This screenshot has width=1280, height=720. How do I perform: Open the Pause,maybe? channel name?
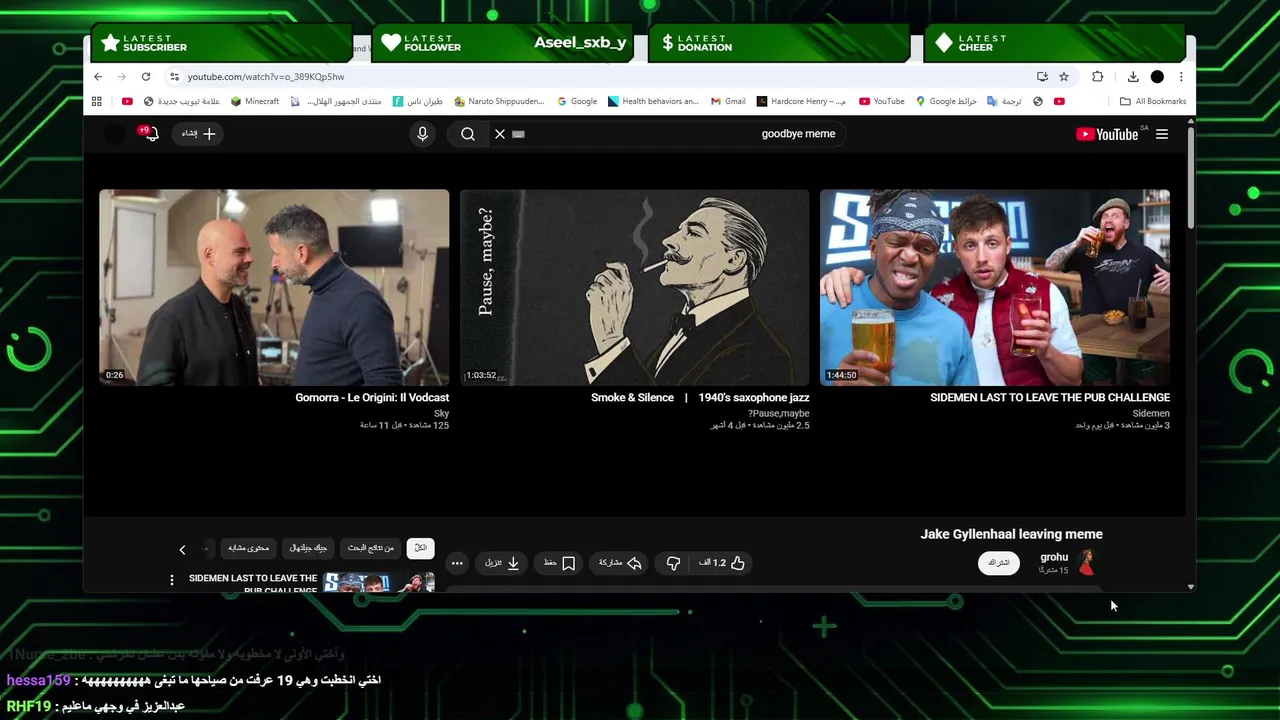[779, 413]
